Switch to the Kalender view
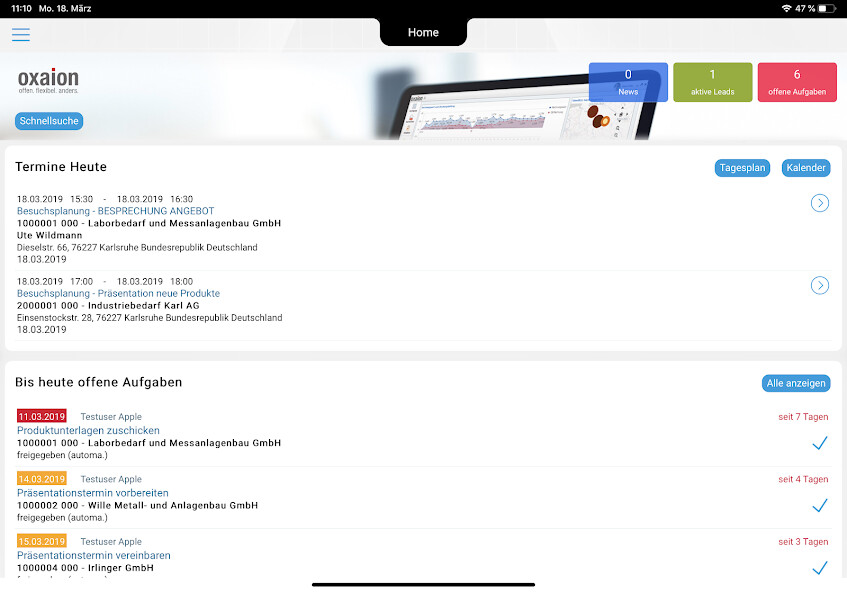 [x=806, y=168]
